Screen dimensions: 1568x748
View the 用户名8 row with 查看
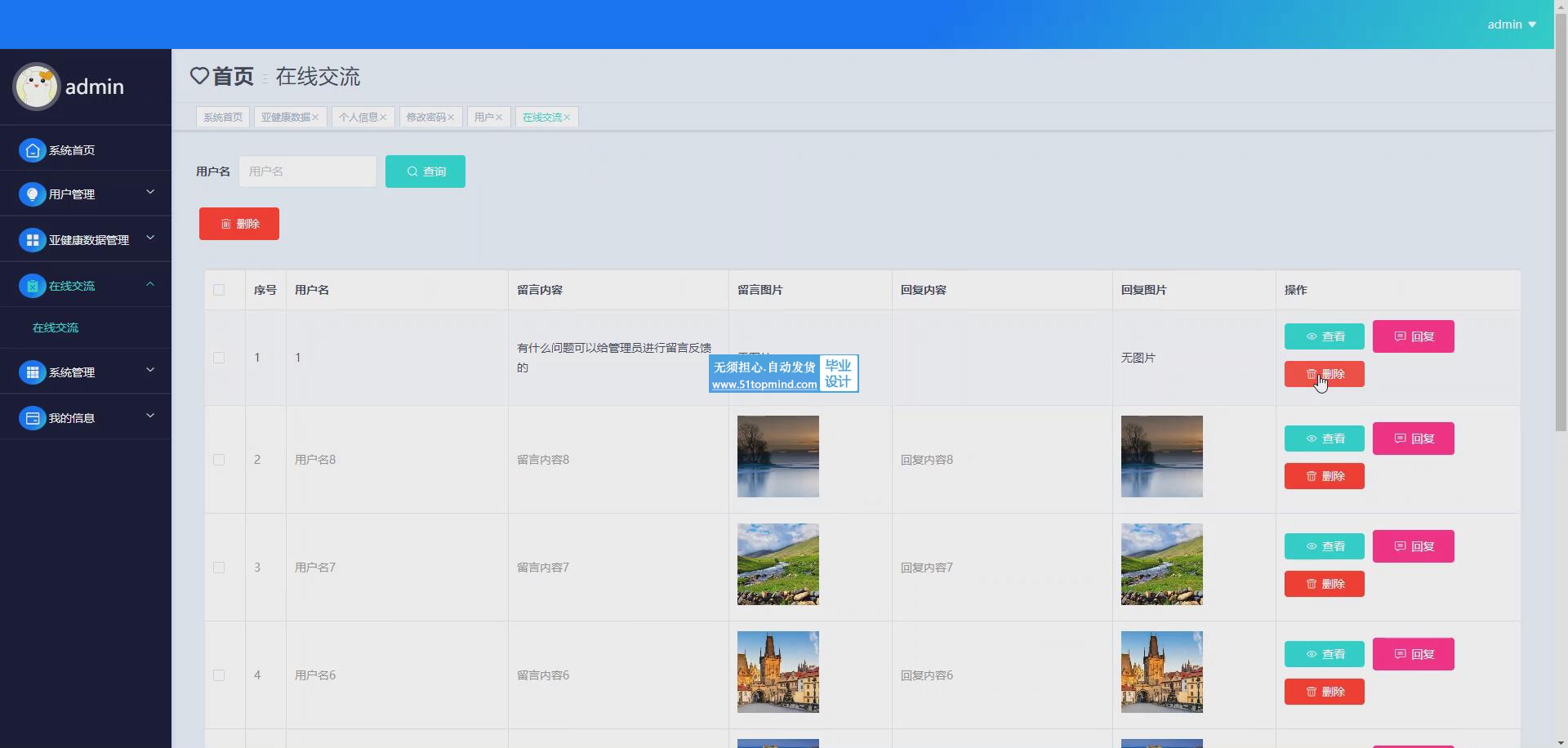click(1325, 439)
